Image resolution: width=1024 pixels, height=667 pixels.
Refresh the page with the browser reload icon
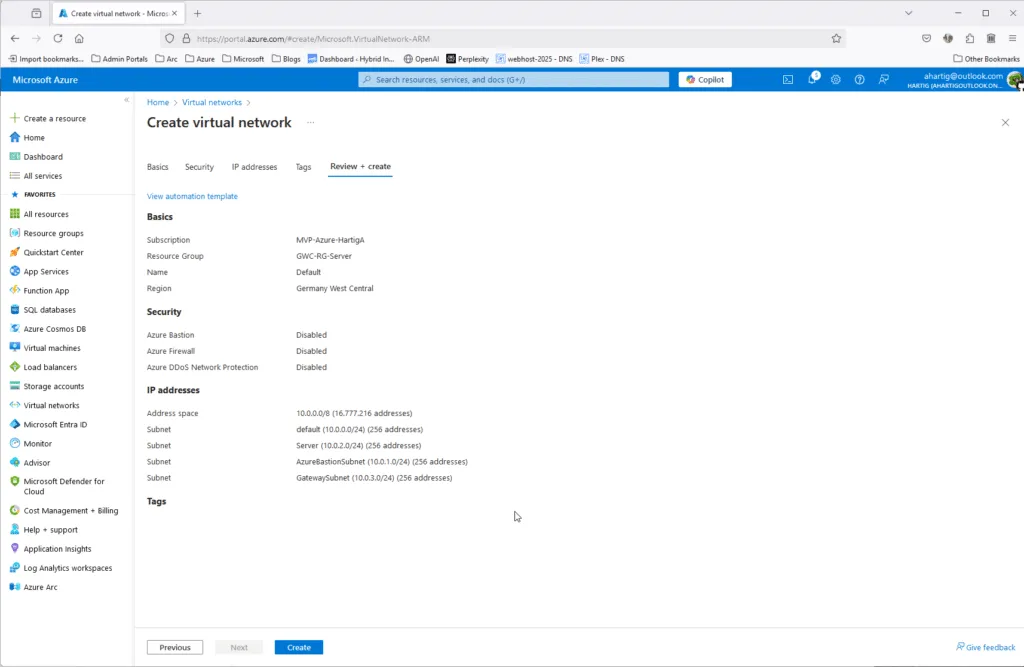click(x=58, y=37)
